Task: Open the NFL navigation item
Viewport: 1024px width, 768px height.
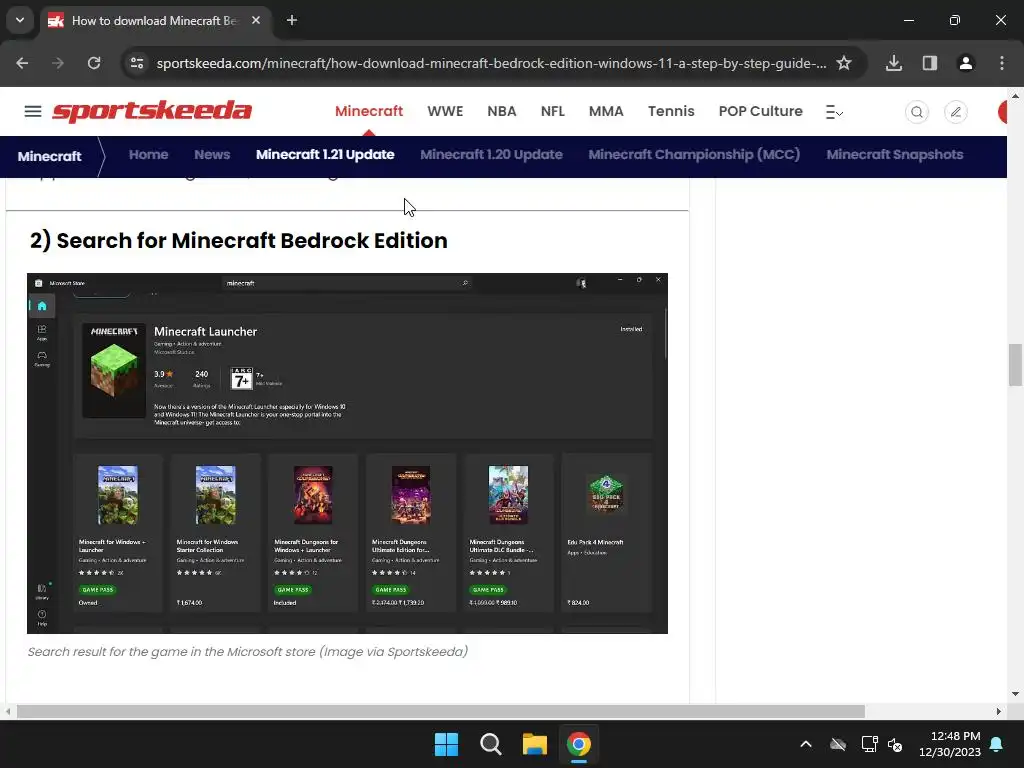Action: 552,111
